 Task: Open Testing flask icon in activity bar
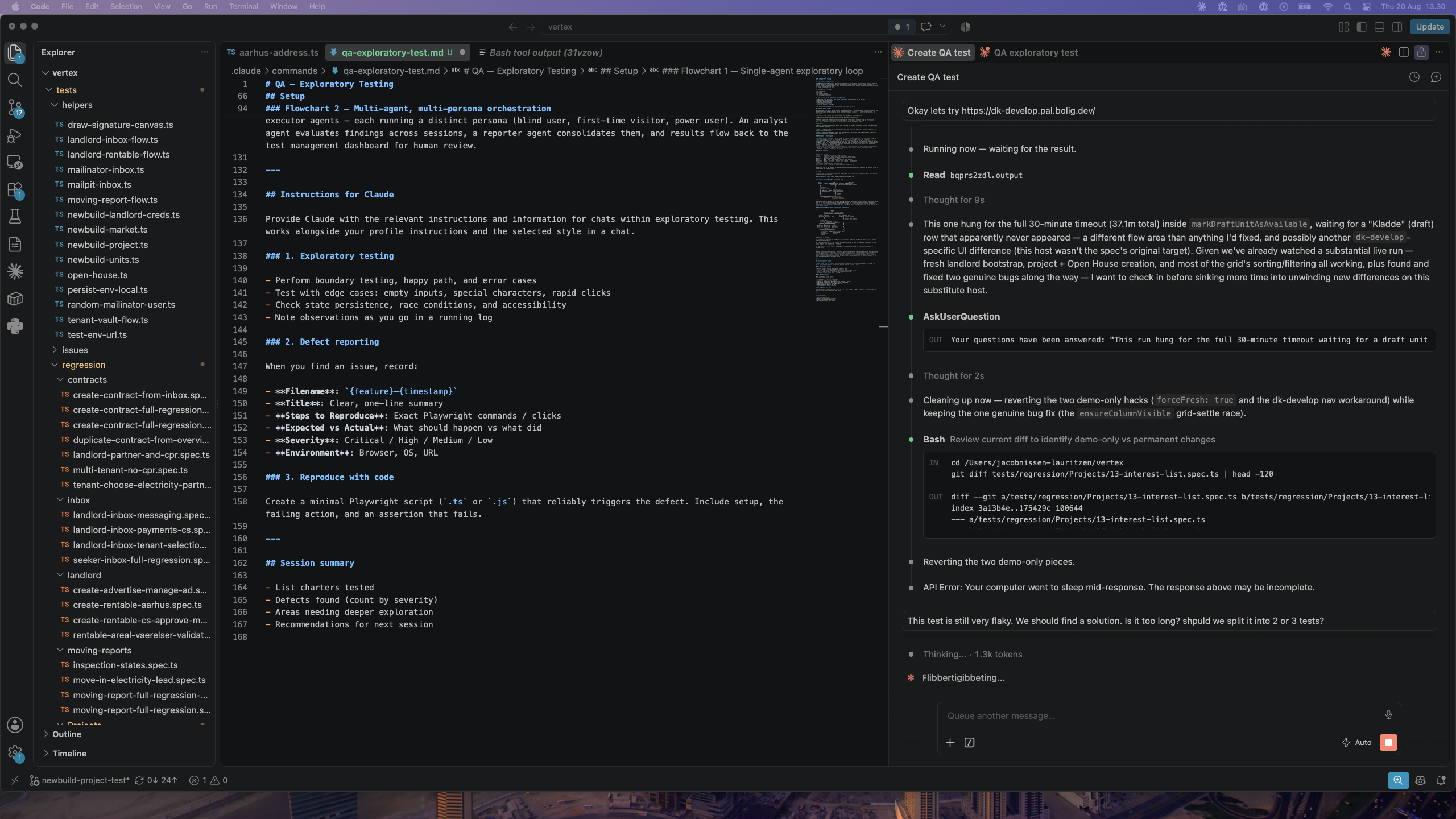coord(15,217)
